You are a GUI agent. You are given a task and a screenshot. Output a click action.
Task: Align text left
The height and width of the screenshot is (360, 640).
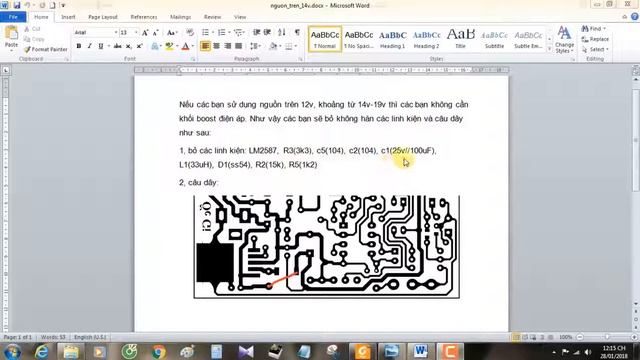(x=205, y=46)
